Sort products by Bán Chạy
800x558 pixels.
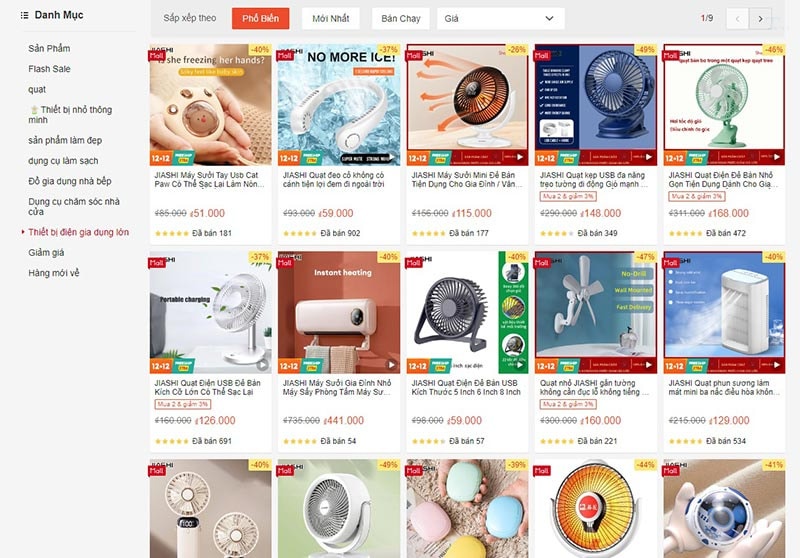coord(401,18)
